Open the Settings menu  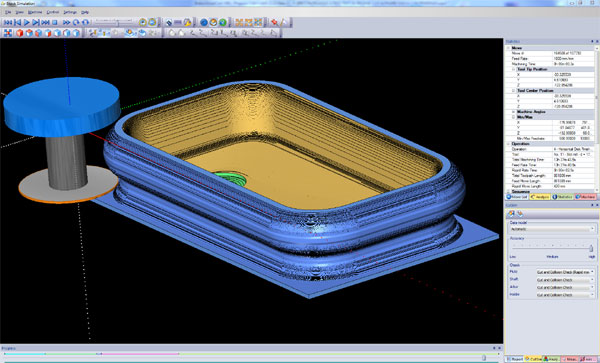point(70,12)
